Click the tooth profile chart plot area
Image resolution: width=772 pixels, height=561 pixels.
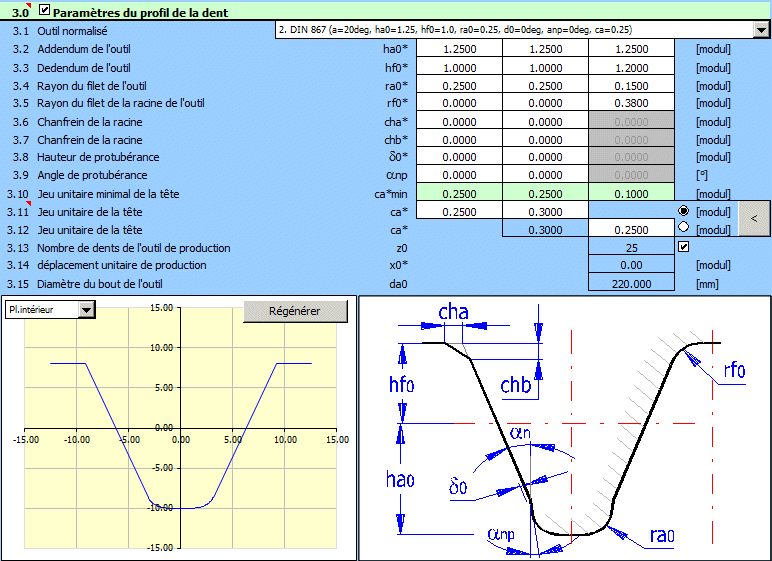[x=181, y=428]
